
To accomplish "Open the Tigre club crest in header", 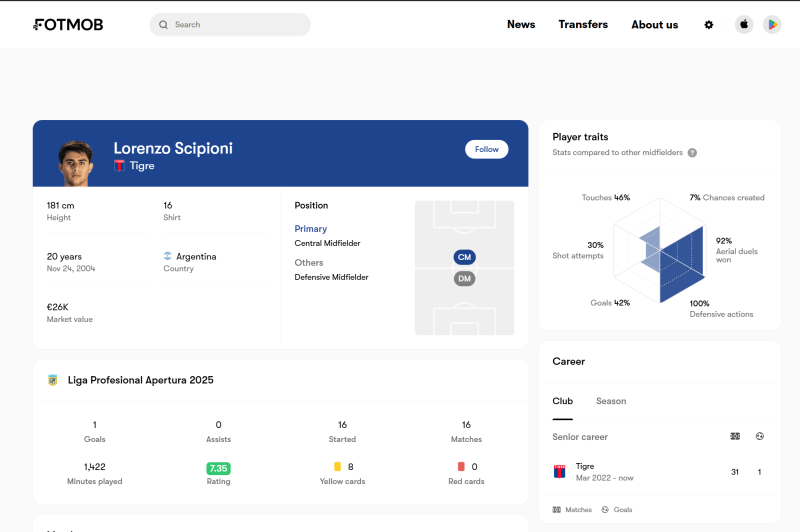I will click(119, 165).
